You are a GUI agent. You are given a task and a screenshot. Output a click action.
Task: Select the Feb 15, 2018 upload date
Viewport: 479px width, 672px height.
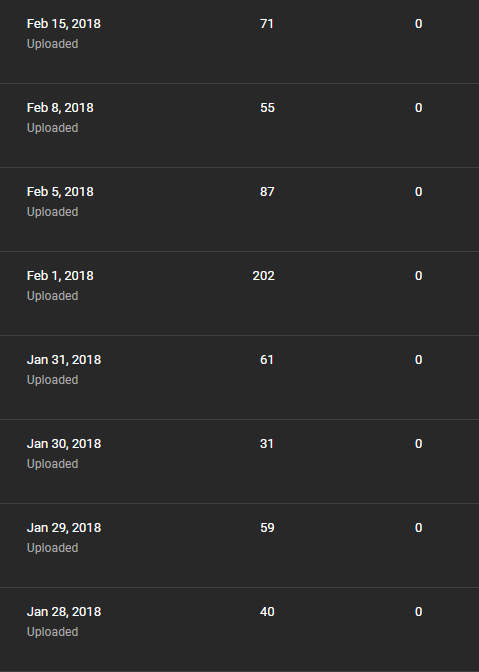coord(64,24)
